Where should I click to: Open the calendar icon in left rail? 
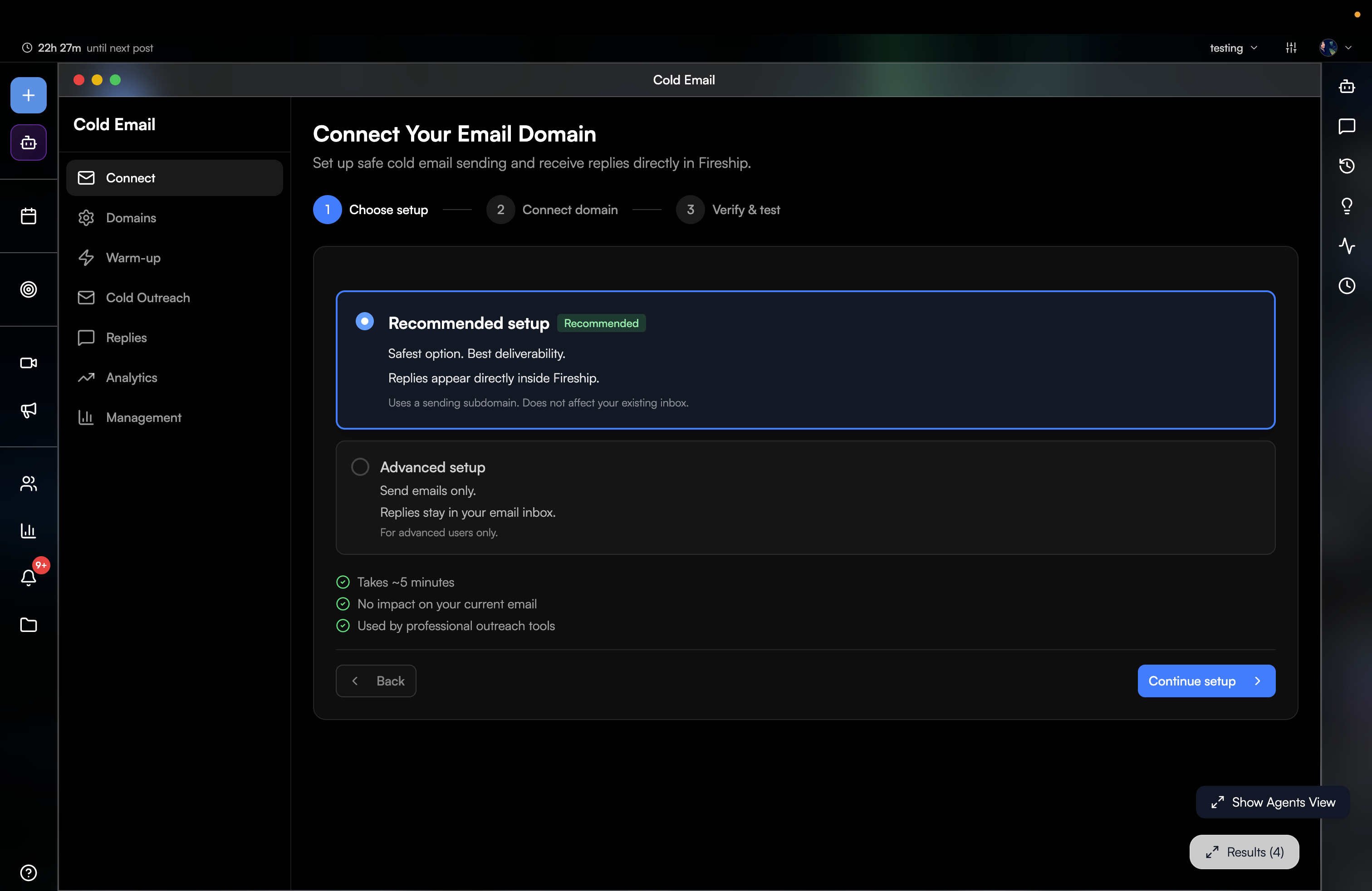click(28, 216)
